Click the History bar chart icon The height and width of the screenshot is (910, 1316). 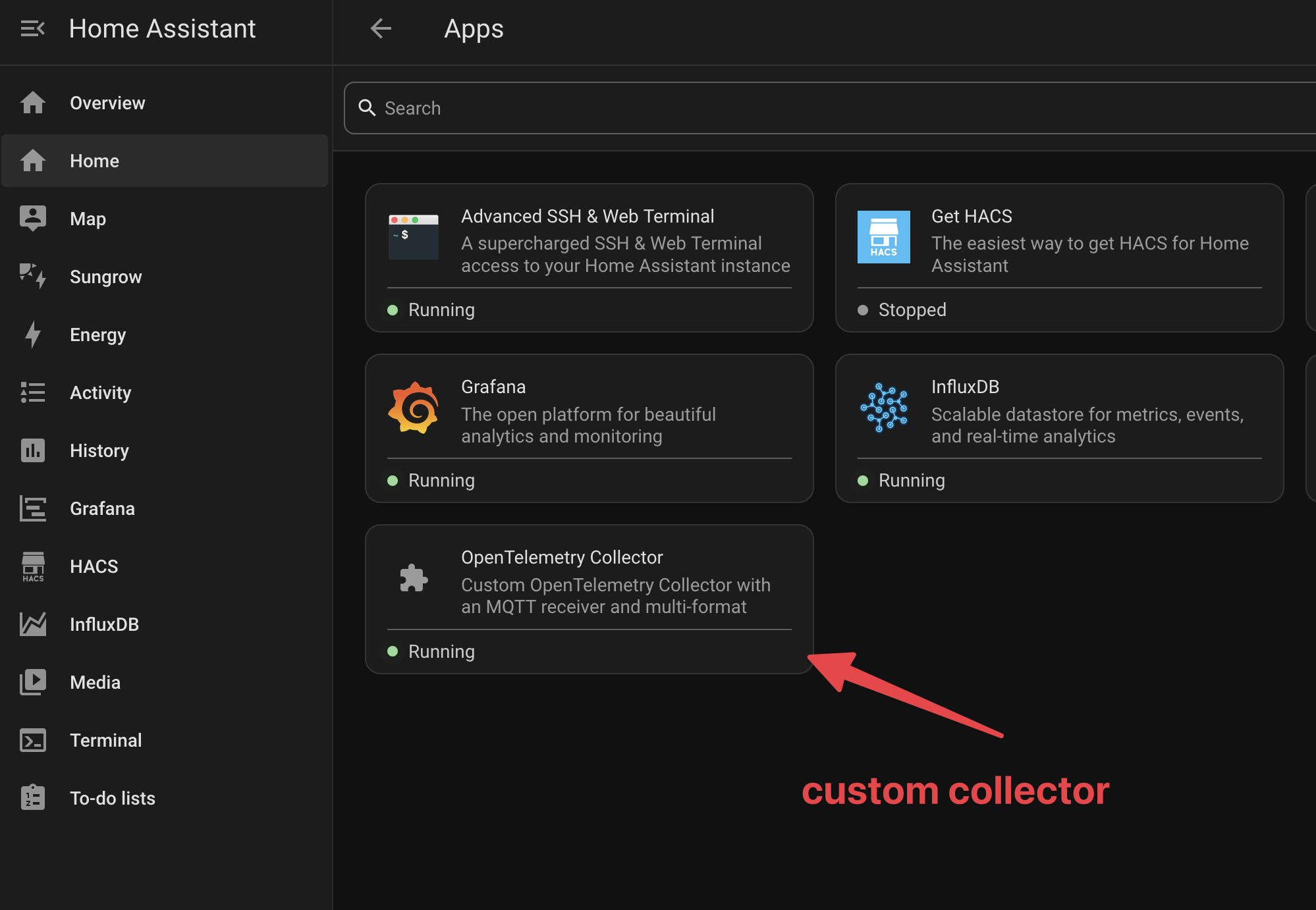(32, 450)
